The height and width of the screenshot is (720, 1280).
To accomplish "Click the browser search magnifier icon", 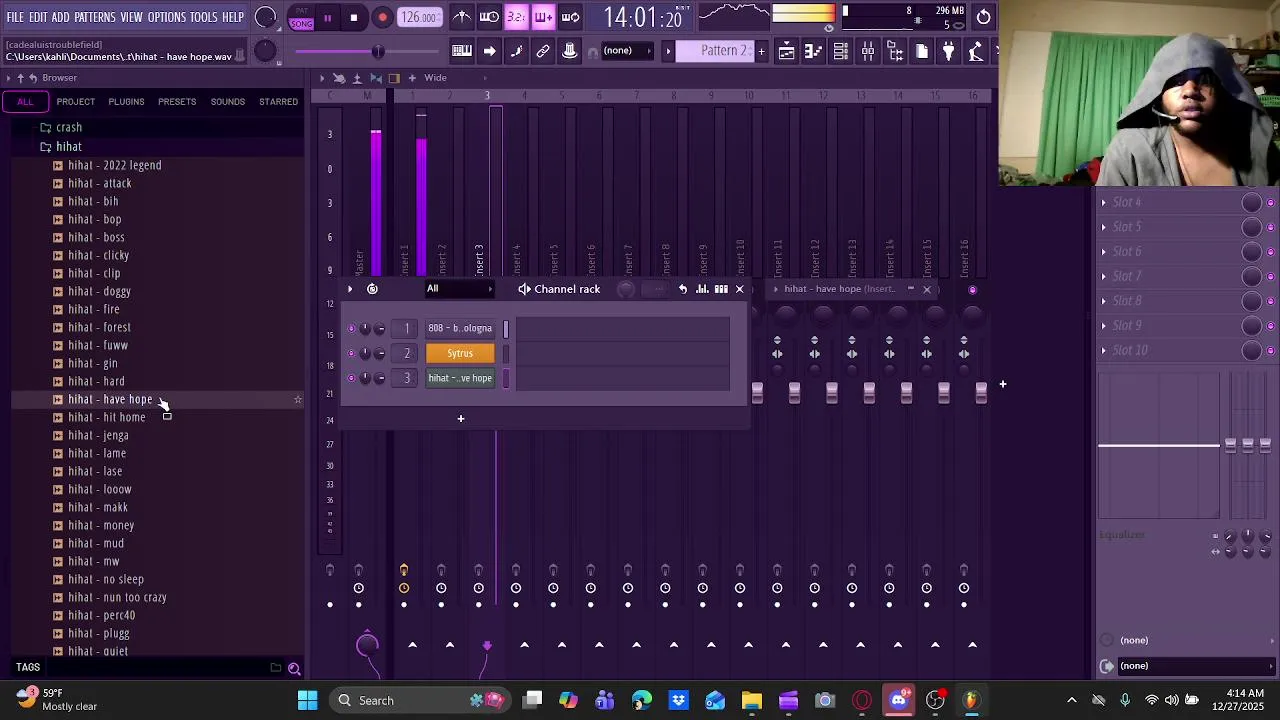I will 294,668.
